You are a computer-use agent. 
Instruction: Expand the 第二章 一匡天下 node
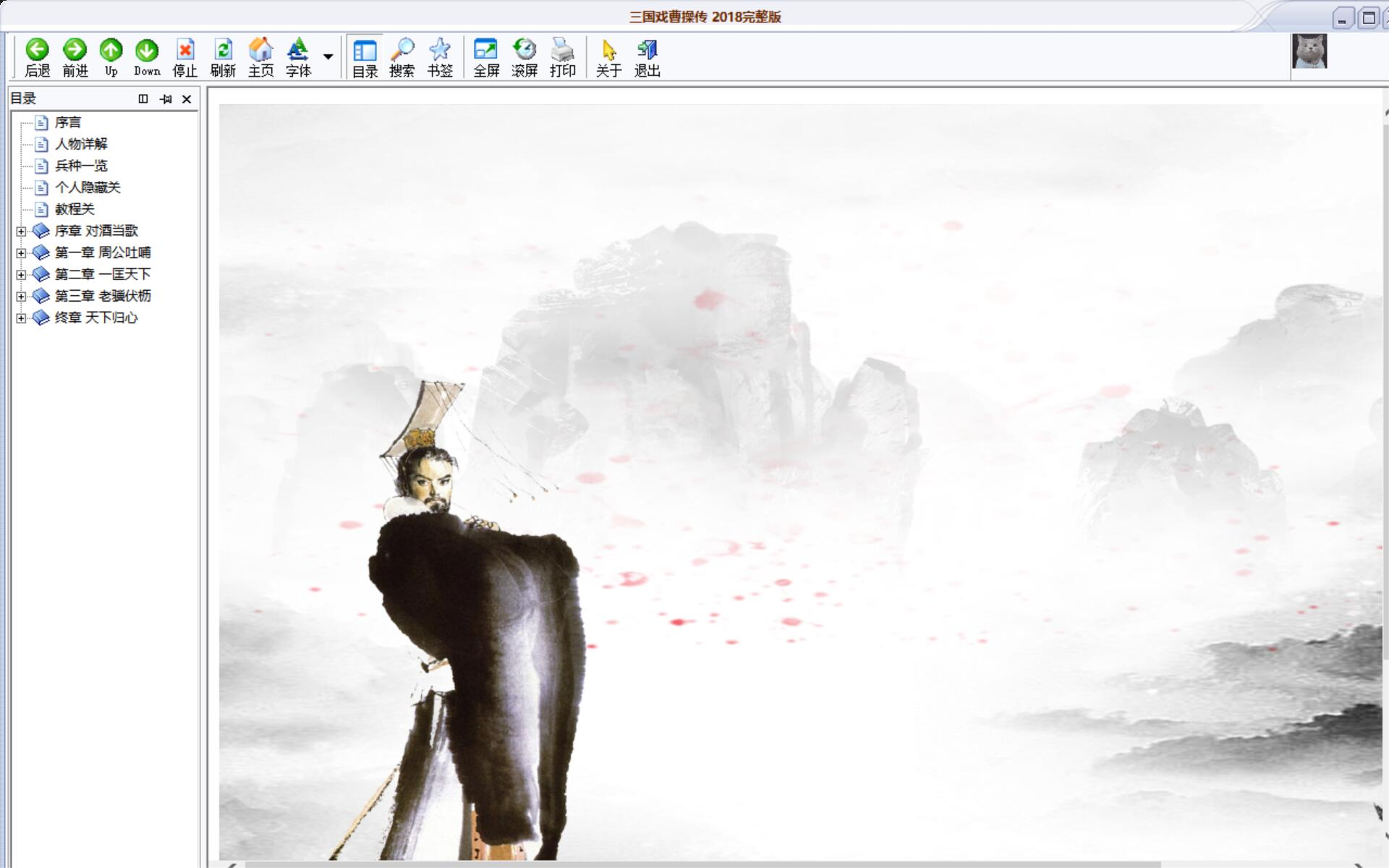[x=21, y=275]
